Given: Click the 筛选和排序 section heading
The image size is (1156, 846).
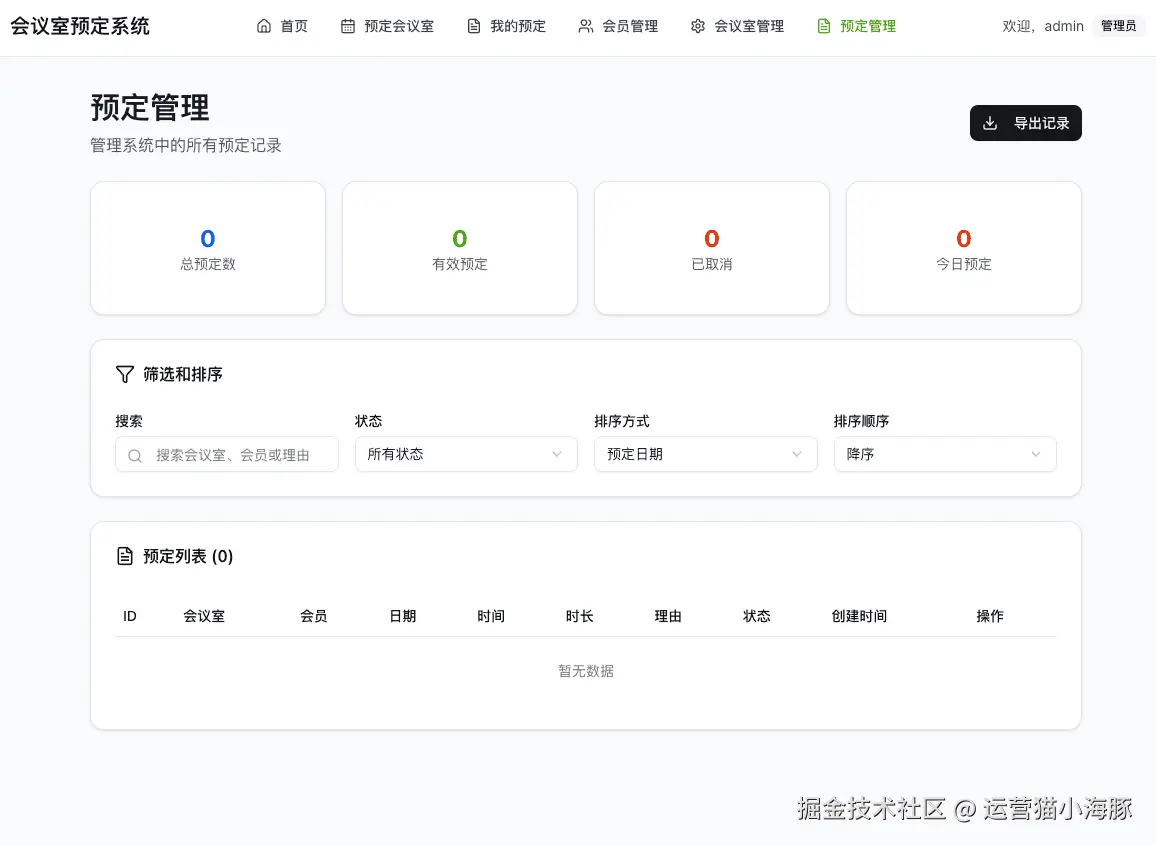Looking at the screenshot, I should 183,374.
